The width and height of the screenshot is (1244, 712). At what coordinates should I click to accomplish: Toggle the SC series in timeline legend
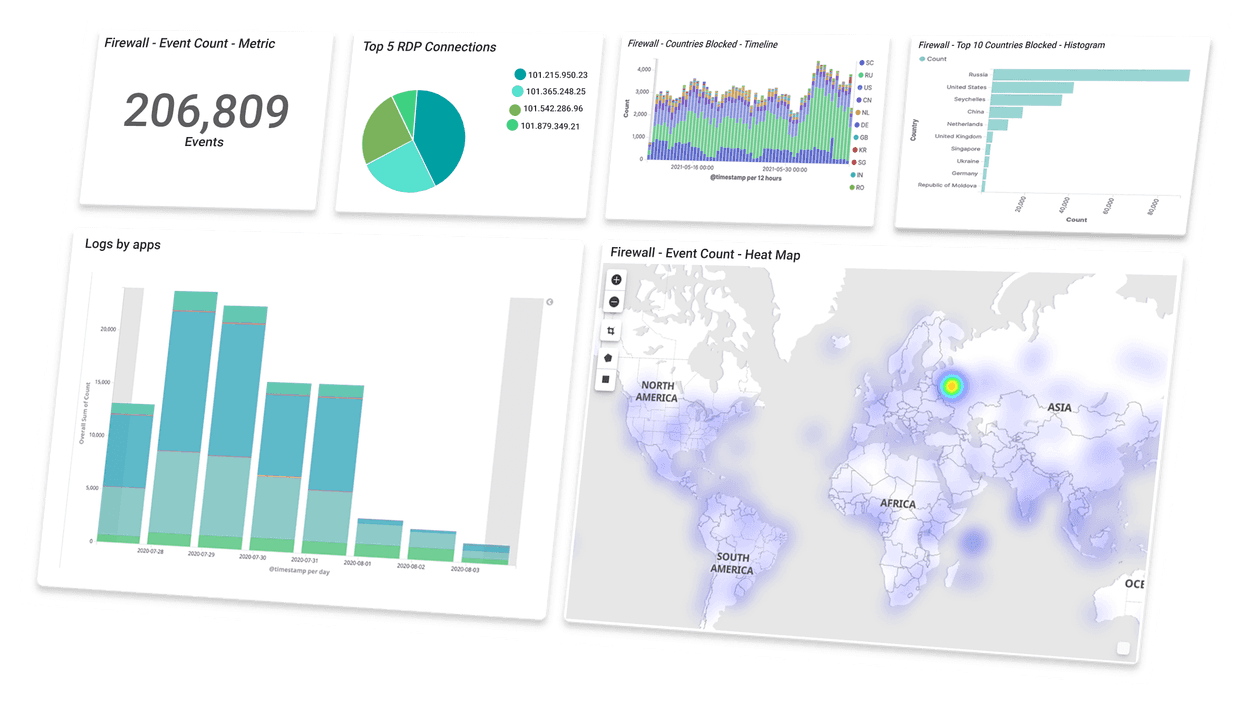[867, 62]
